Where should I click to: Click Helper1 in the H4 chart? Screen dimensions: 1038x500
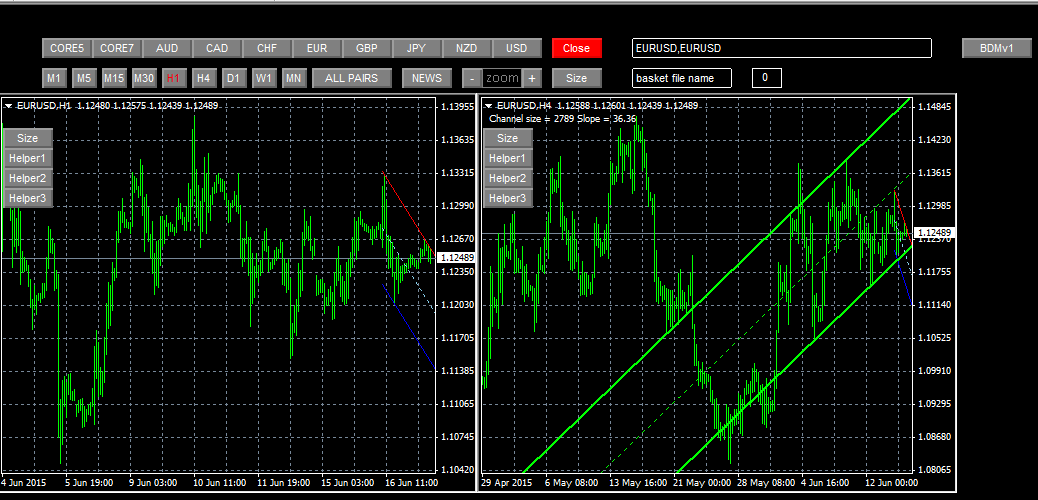(508, 158)
